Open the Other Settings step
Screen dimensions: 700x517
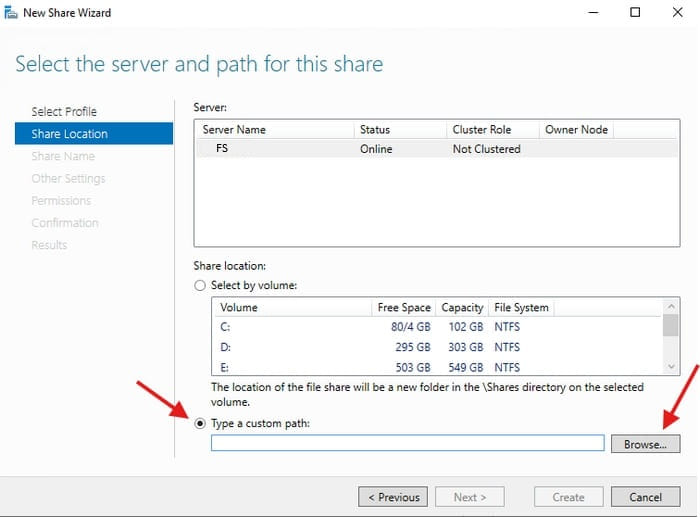pos(68,178)
